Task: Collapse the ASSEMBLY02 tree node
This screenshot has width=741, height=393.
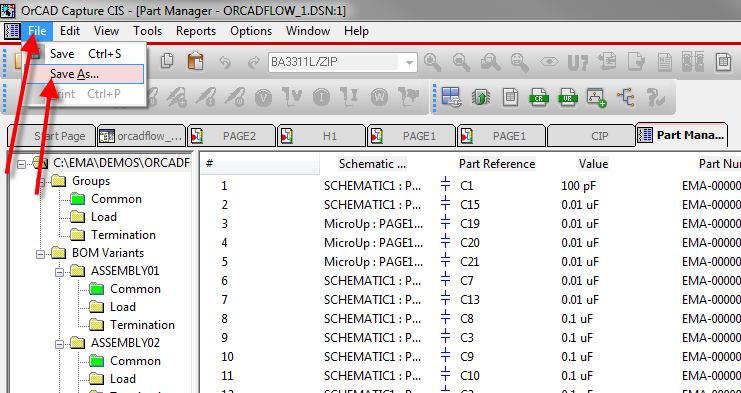Action: [x=59, y=343]
